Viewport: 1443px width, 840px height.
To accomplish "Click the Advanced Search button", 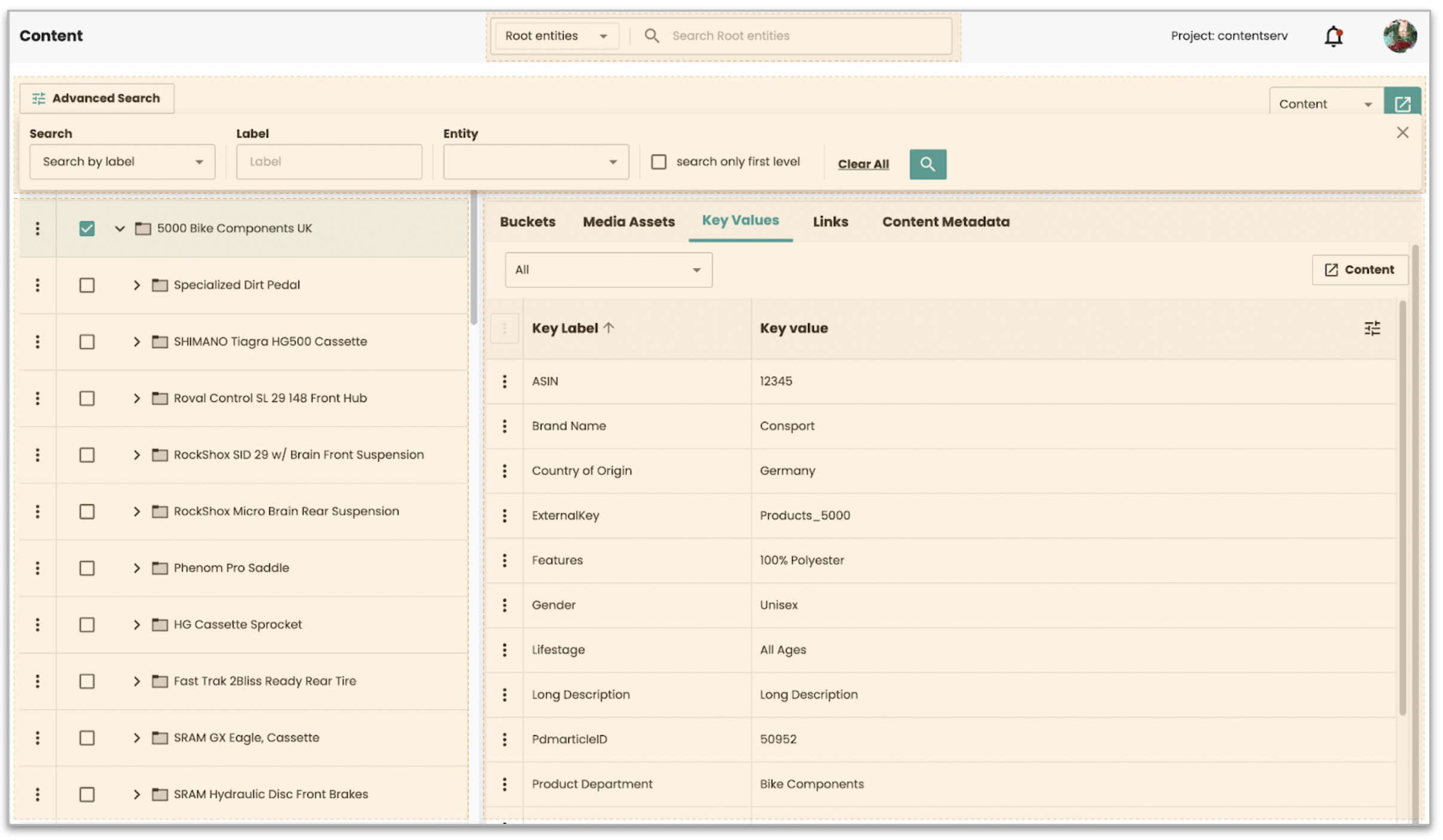I will click(97, 98).
